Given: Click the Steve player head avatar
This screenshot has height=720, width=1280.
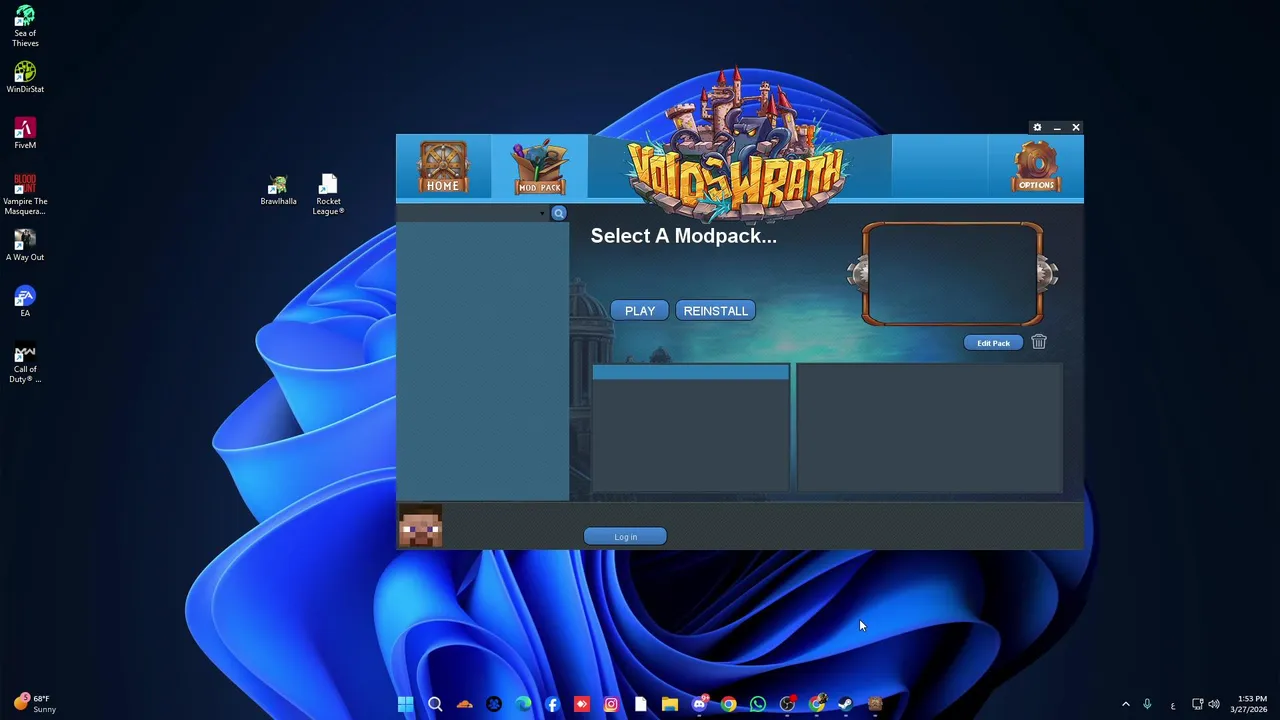Looking at the screenshot, I should [420, 526].
